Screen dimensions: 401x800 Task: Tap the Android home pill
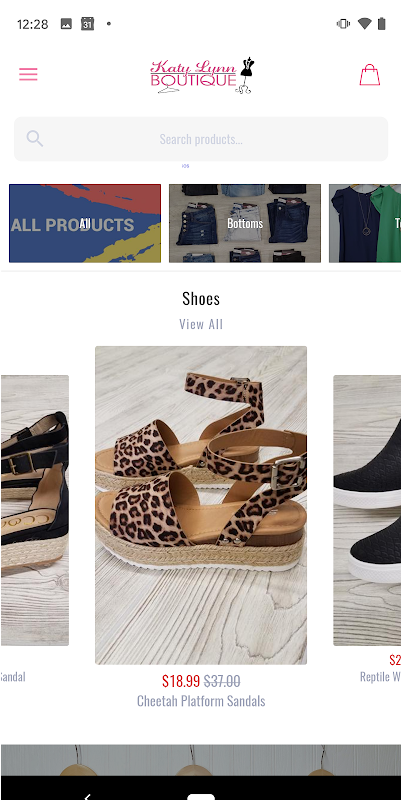coord(201,796)
